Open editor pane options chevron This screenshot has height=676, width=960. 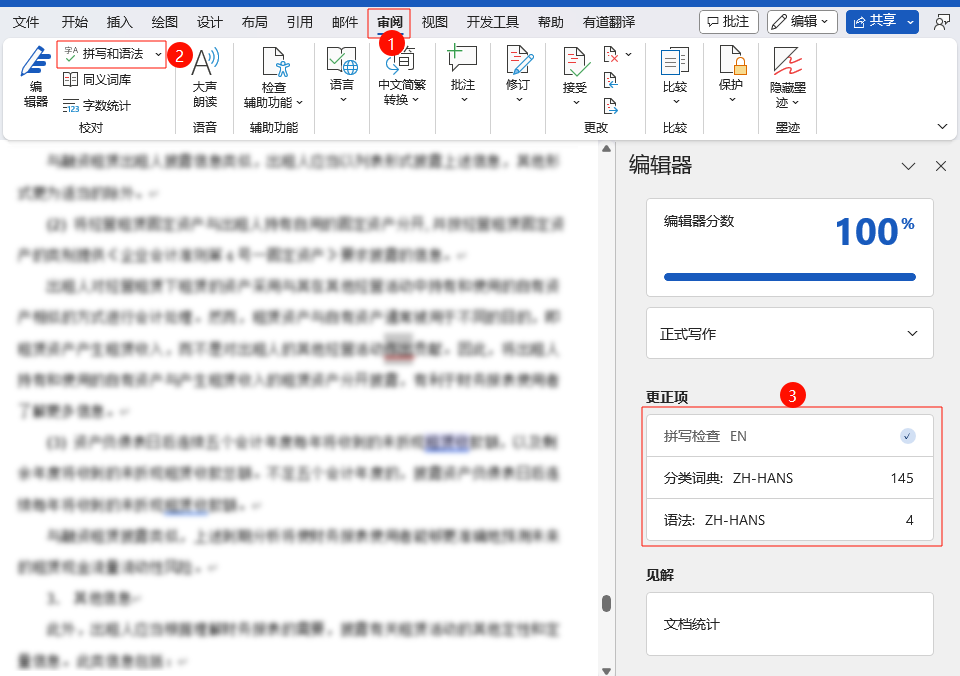[x=908, y=166]
